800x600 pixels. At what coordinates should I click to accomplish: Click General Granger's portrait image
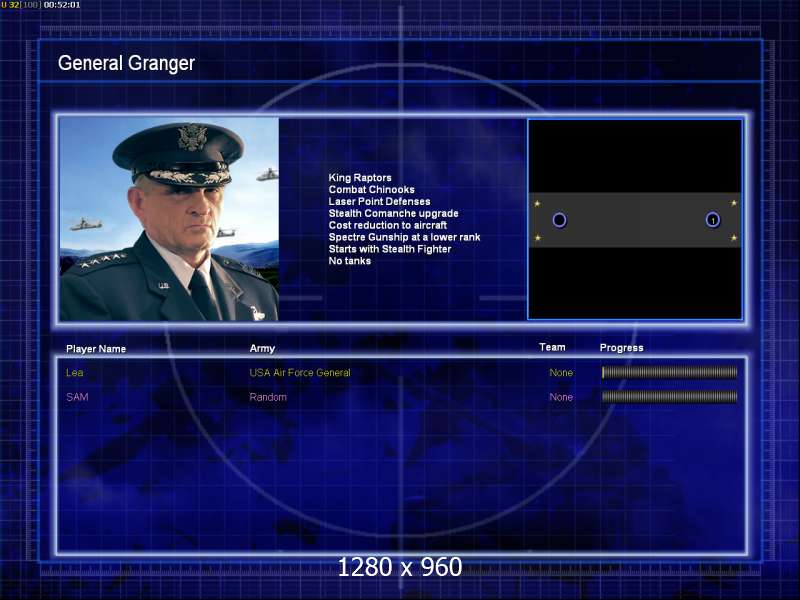(x=169, y=219)
